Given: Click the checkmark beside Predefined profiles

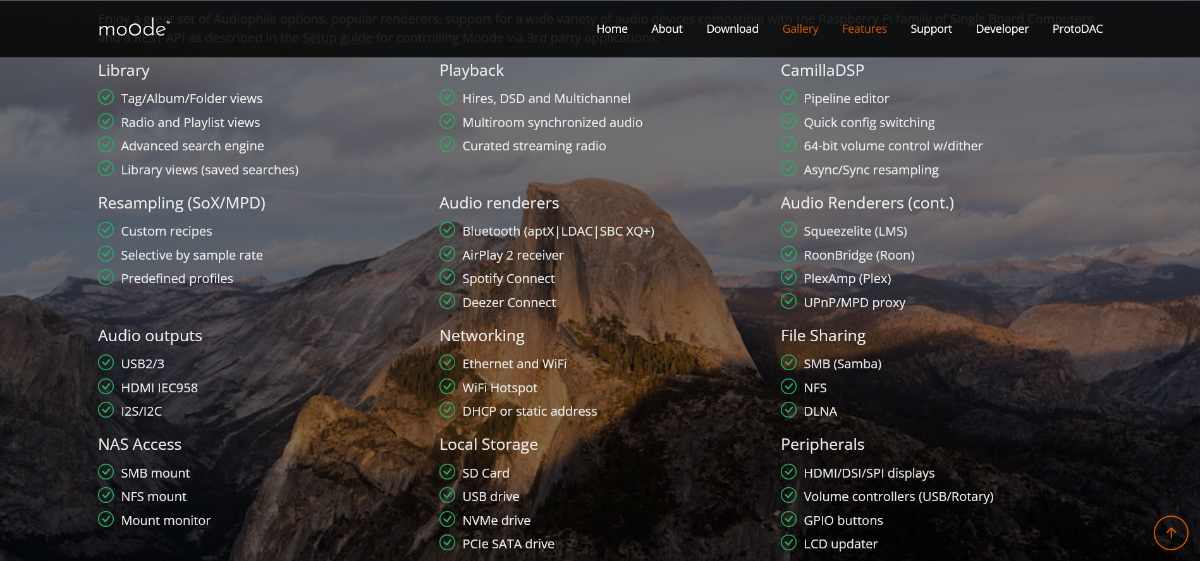Looking at the screenshot, I should 106,278.
